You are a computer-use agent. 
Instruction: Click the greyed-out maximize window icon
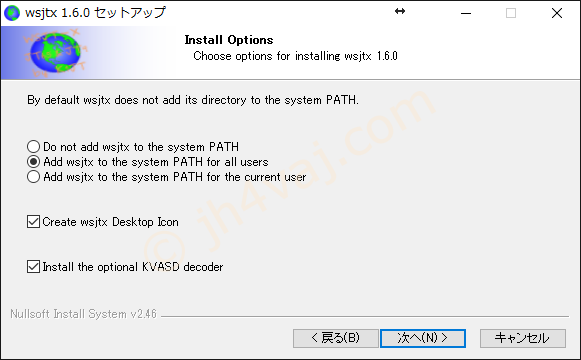point(511,13)
